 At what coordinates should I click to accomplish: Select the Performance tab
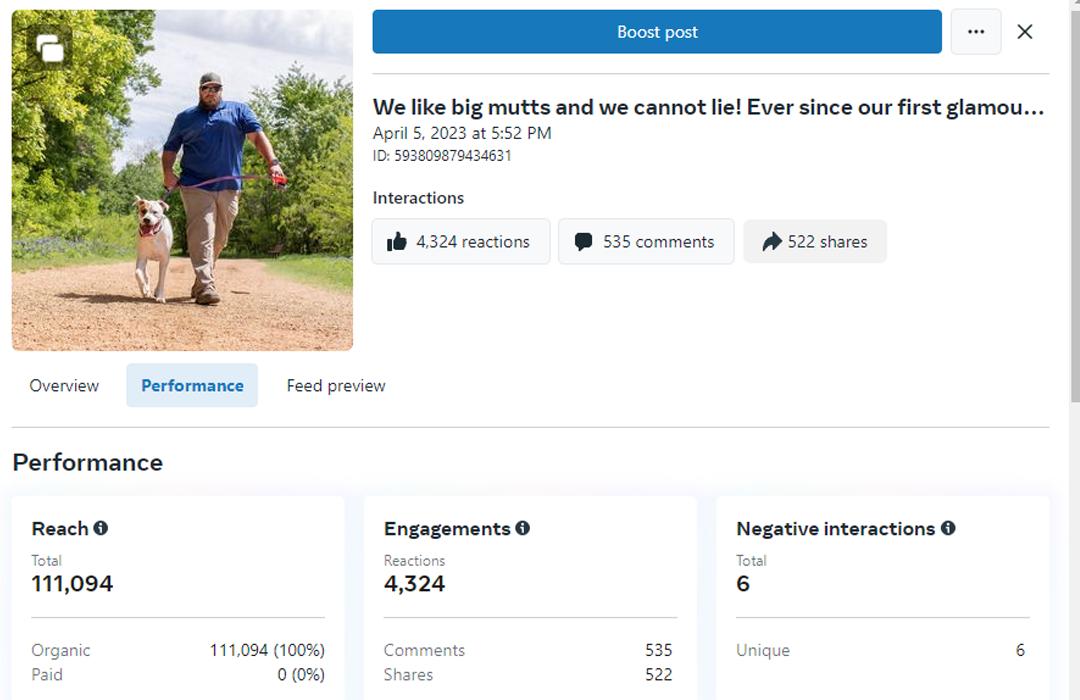pyautogui.click(x=192, y=386)
